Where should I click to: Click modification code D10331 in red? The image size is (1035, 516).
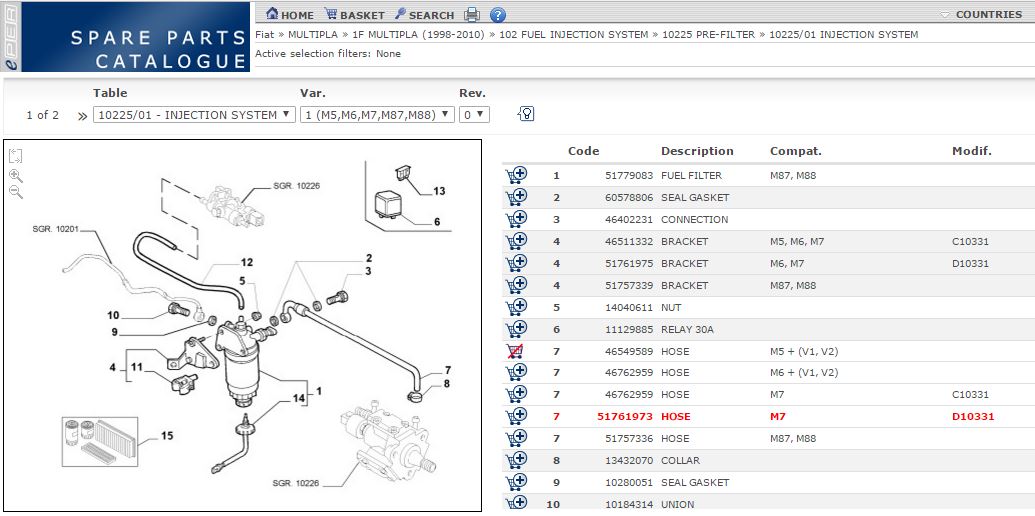[973, 416]
